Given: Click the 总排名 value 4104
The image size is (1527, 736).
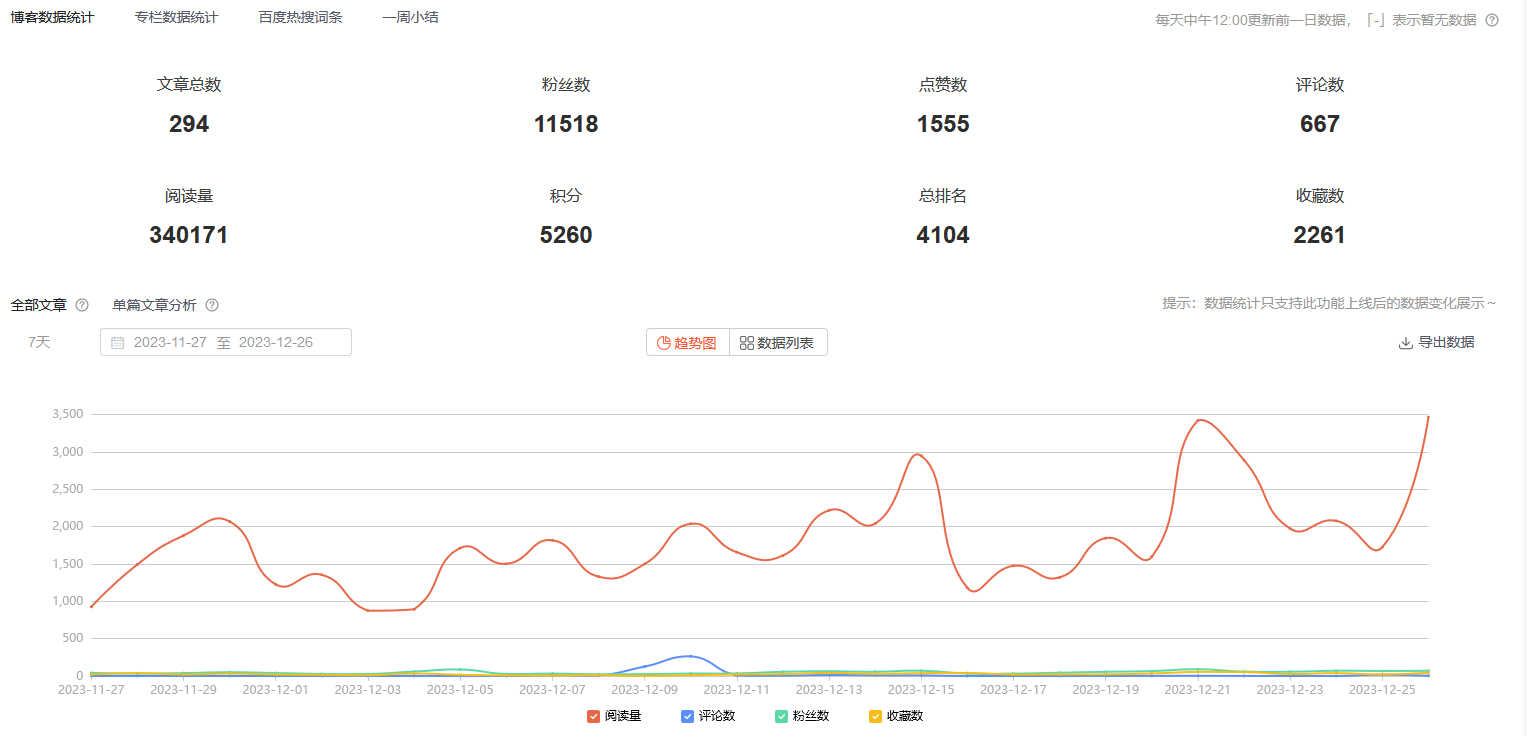Looking at the screenshot, I should [943, 235].
